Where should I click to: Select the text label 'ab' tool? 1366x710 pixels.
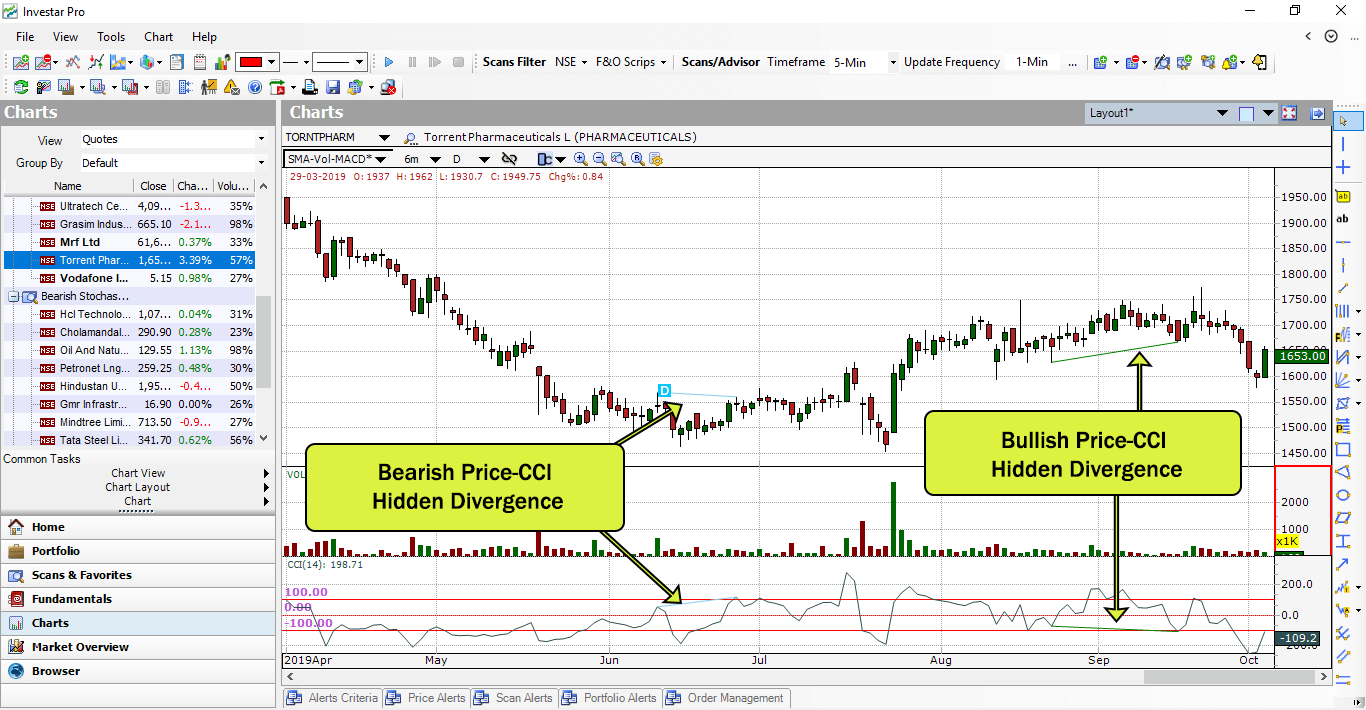pos(1343,218)
